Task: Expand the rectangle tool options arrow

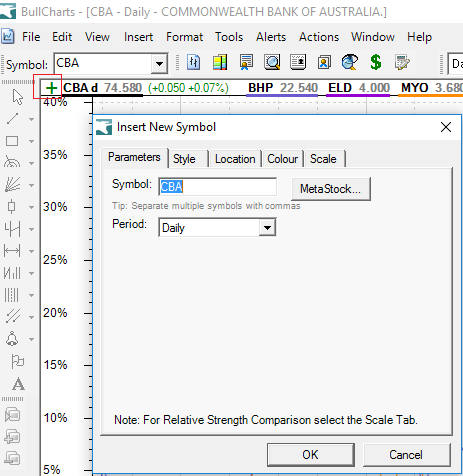Action: tap(31, 141)
